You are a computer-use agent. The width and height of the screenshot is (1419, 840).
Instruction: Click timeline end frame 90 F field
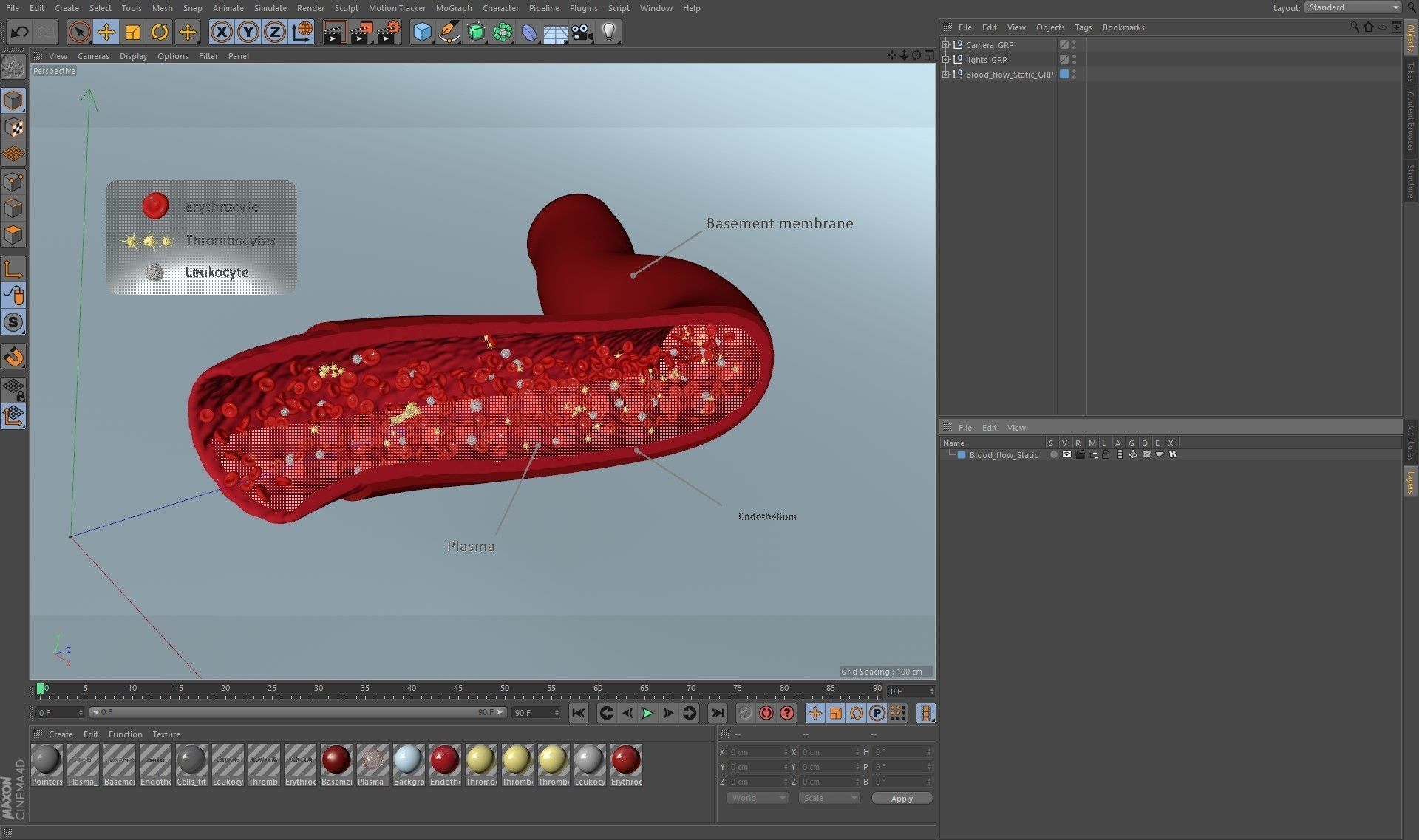[536, 713]
